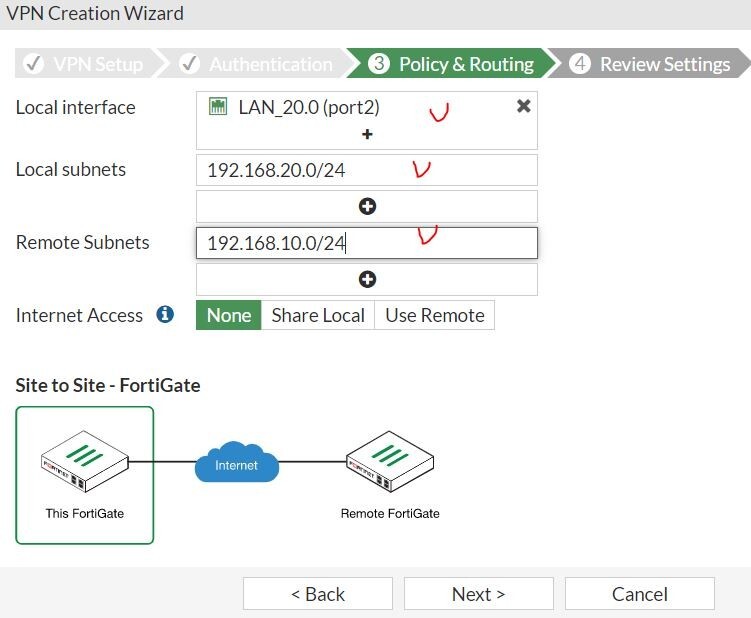Remove LAN_20.0 (port2) with the X icon
The height and width of the screenshot is (618, 751).
[x=523, y=106]
